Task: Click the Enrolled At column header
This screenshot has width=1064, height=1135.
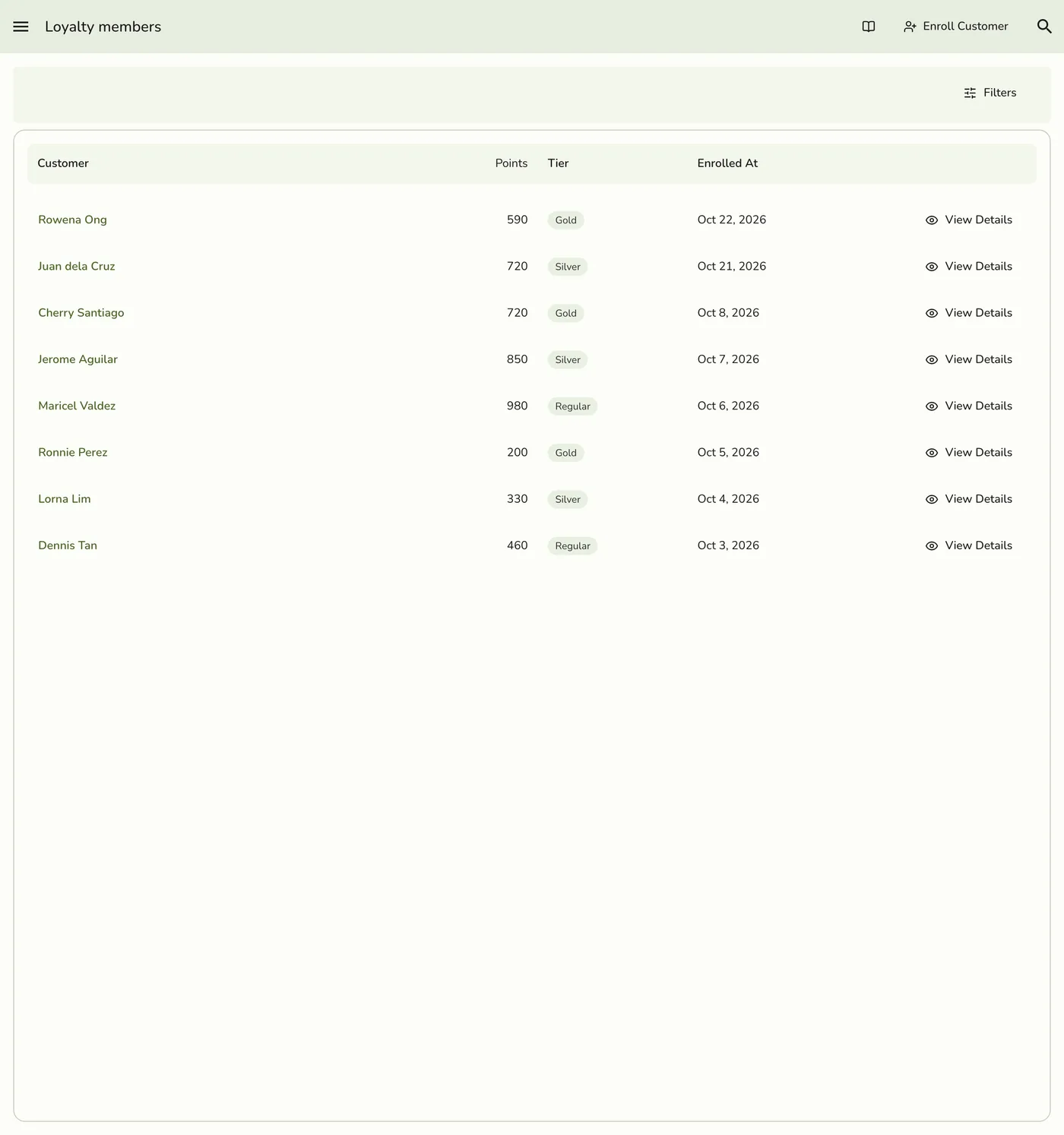Action: 727,163
